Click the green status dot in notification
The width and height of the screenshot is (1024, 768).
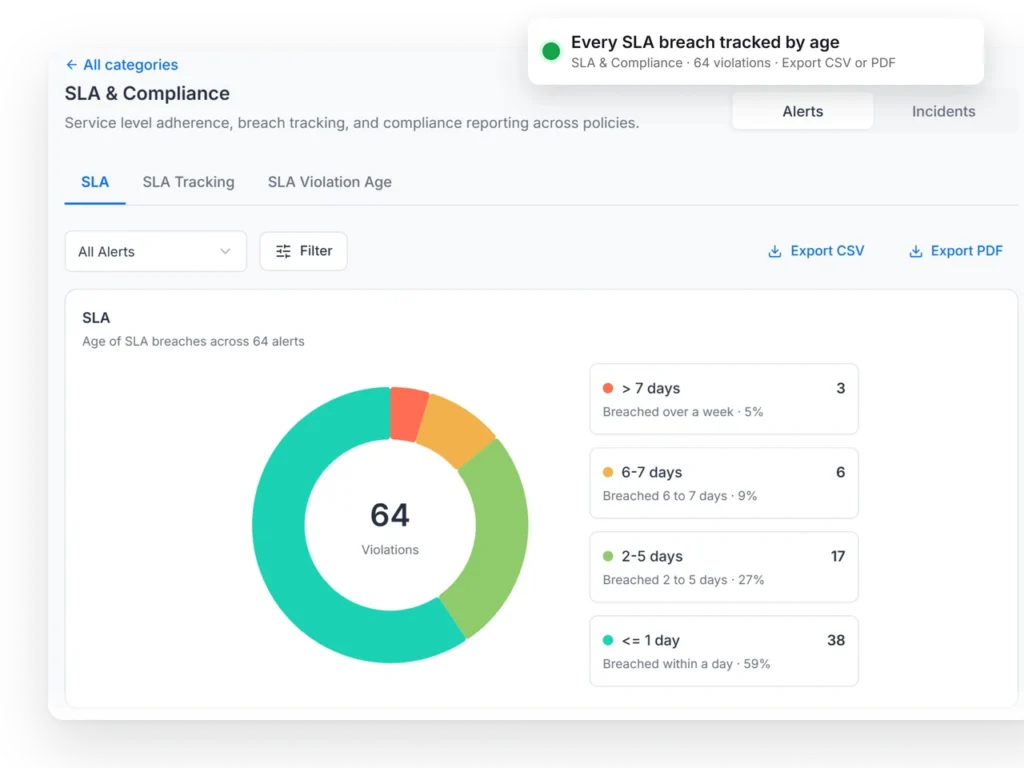(551, 51)
